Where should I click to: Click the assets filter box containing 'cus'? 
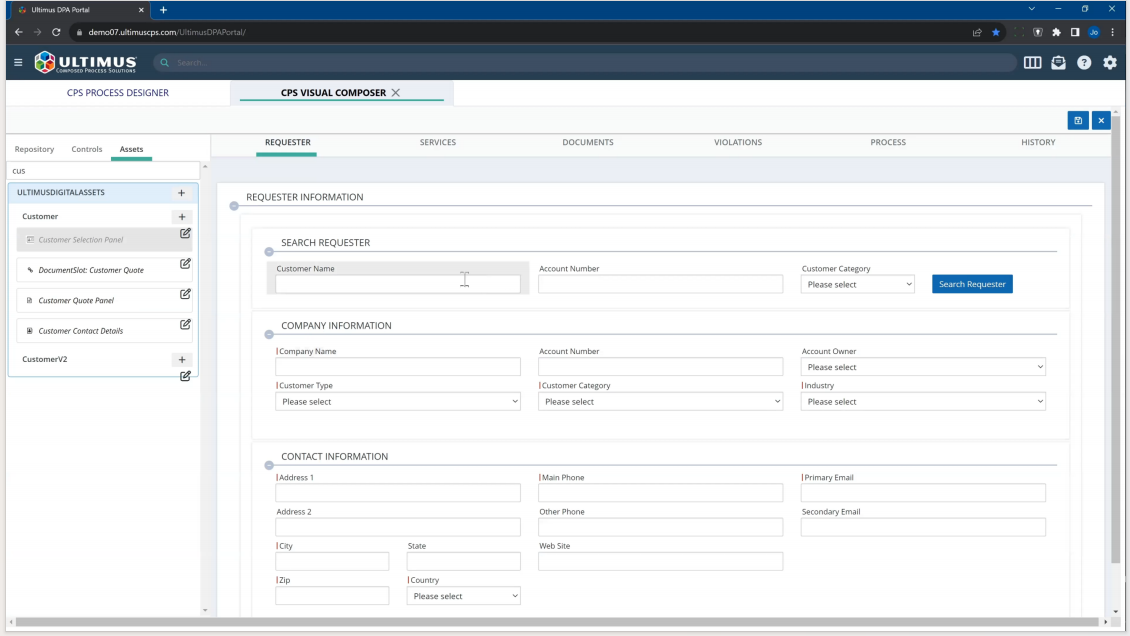(x=103, y=171)
